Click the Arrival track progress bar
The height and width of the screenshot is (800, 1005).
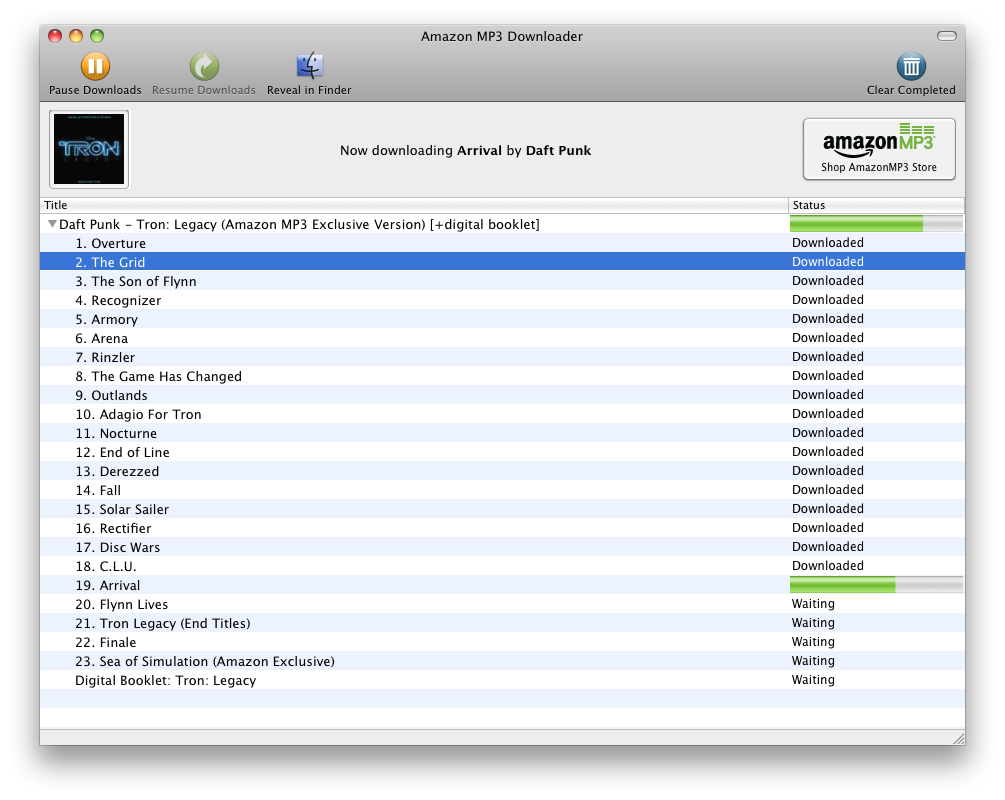[x=876, y=585]
